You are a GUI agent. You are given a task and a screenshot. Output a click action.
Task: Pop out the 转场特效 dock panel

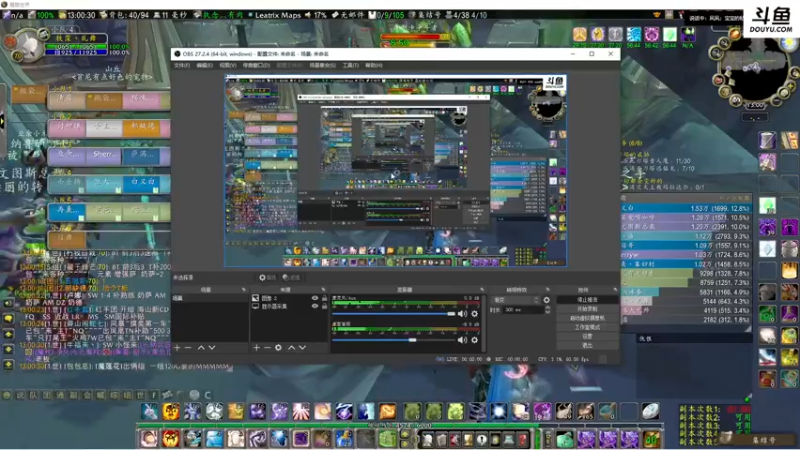click(x=547, y=290)
